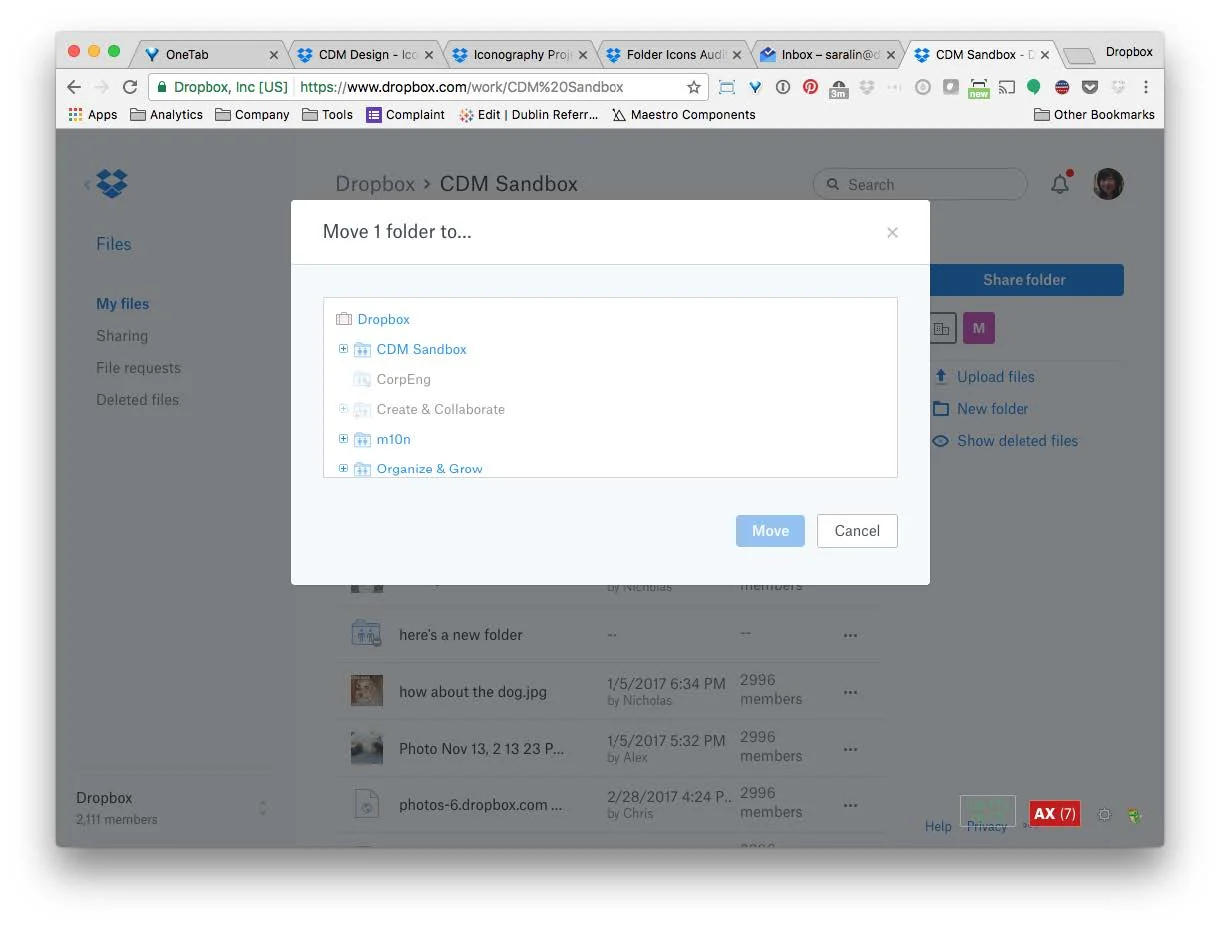
Task: Open the account avatar menu
Action: (x=1108, y=184)
